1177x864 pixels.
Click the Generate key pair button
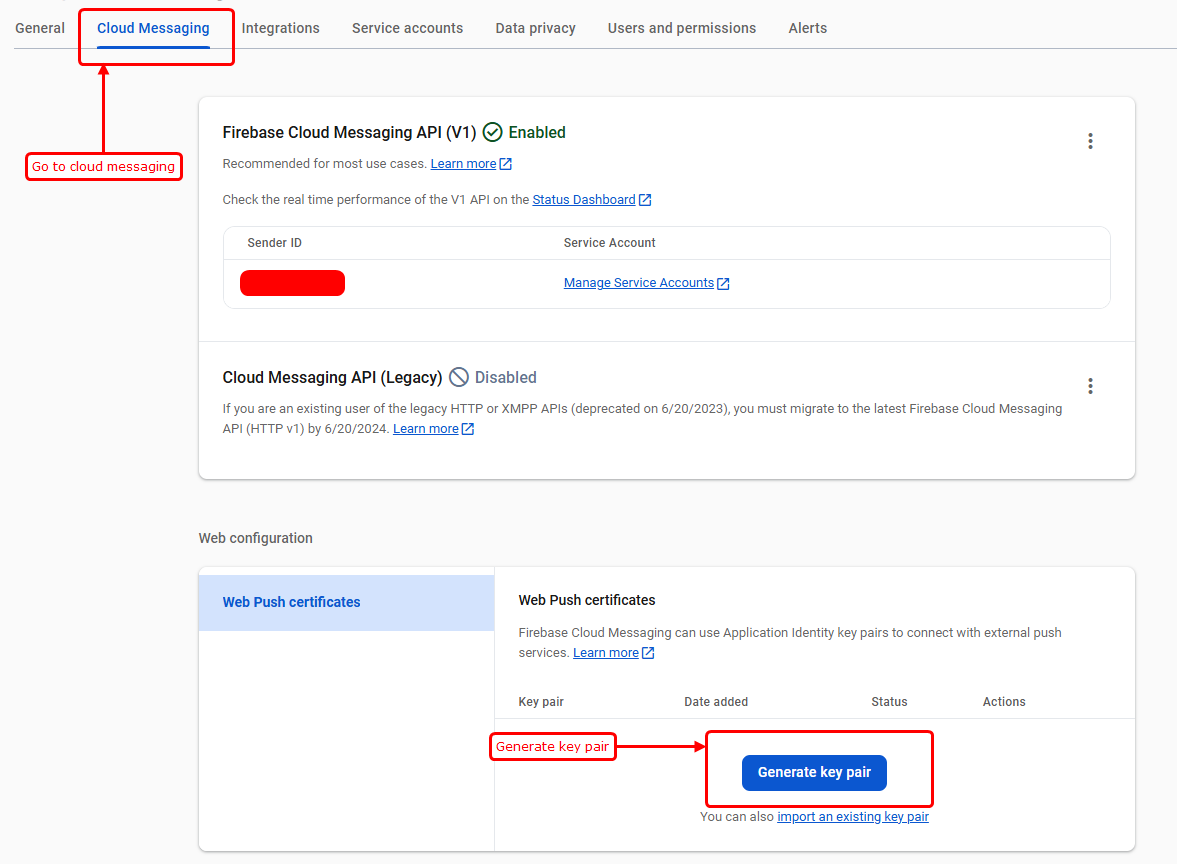point(813,772)
